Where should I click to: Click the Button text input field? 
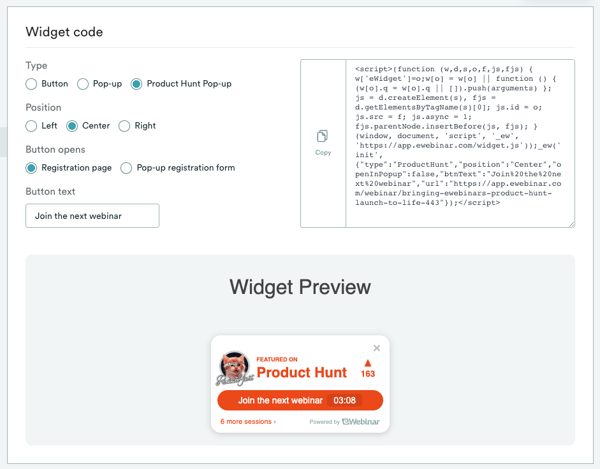click(x=92, y=216)
